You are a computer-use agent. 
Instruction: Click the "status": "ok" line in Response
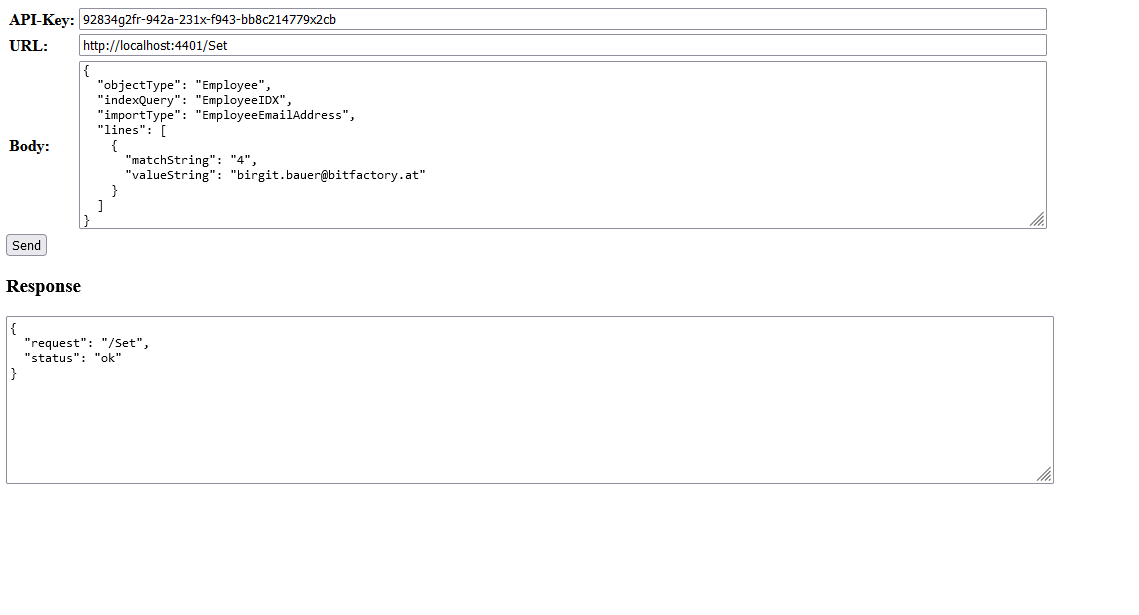(73, 358)
